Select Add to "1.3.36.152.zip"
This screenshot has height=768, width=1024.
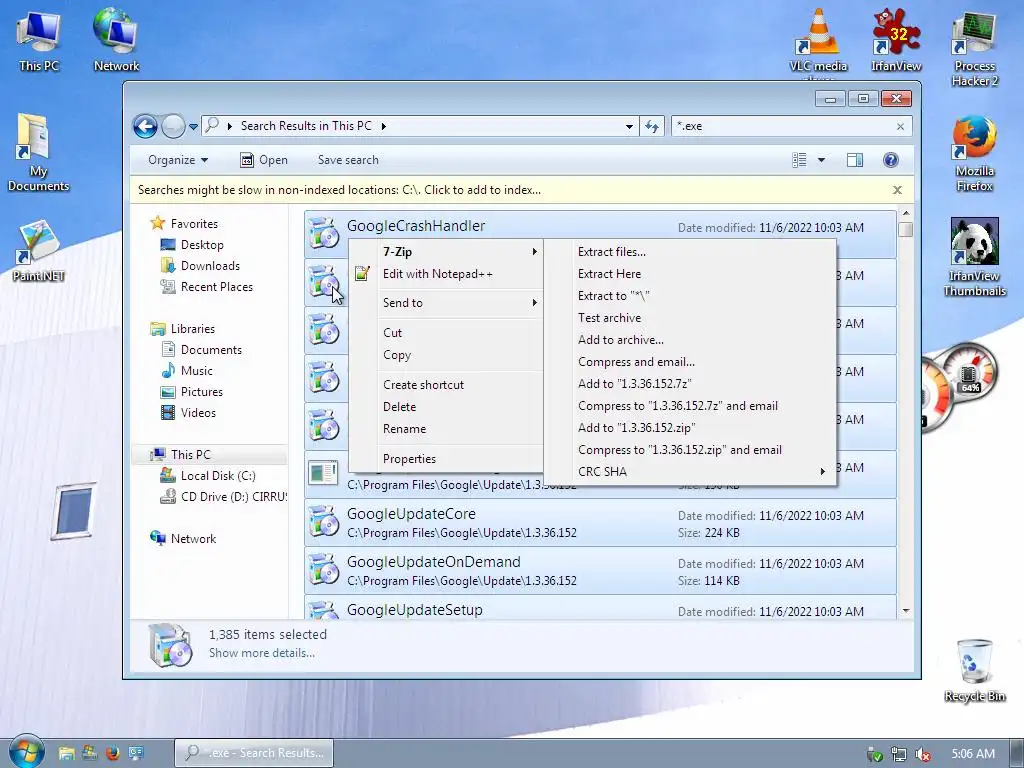tap(690, 428)
